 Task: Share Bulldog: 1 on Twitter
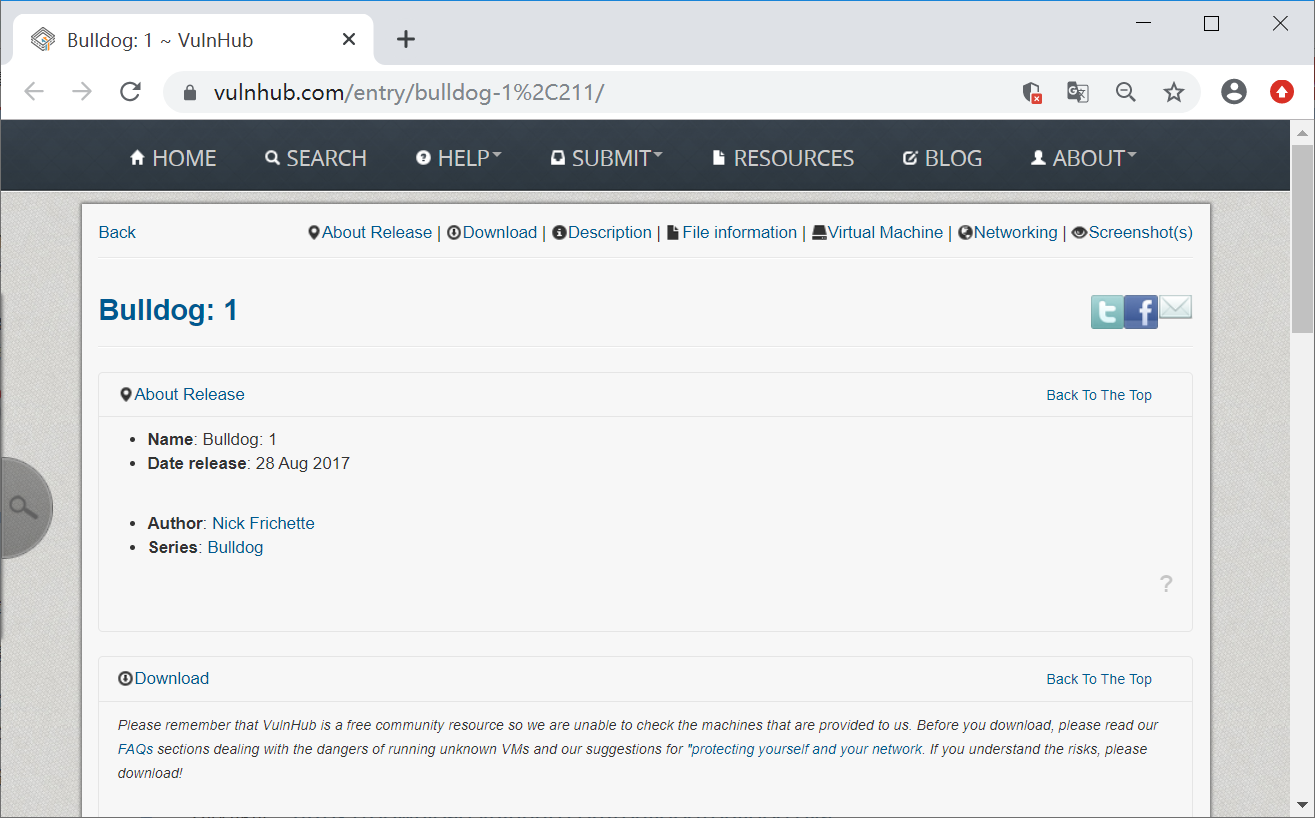pos(1107,312)
